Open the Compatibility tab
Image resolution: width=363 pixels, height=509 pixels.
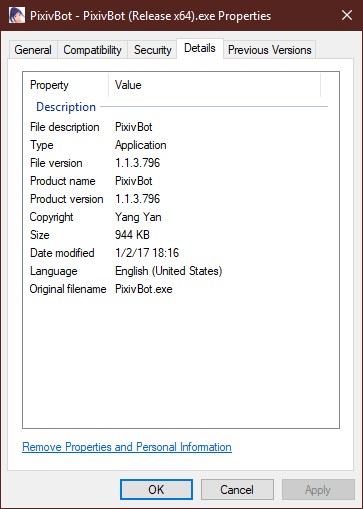92,50
